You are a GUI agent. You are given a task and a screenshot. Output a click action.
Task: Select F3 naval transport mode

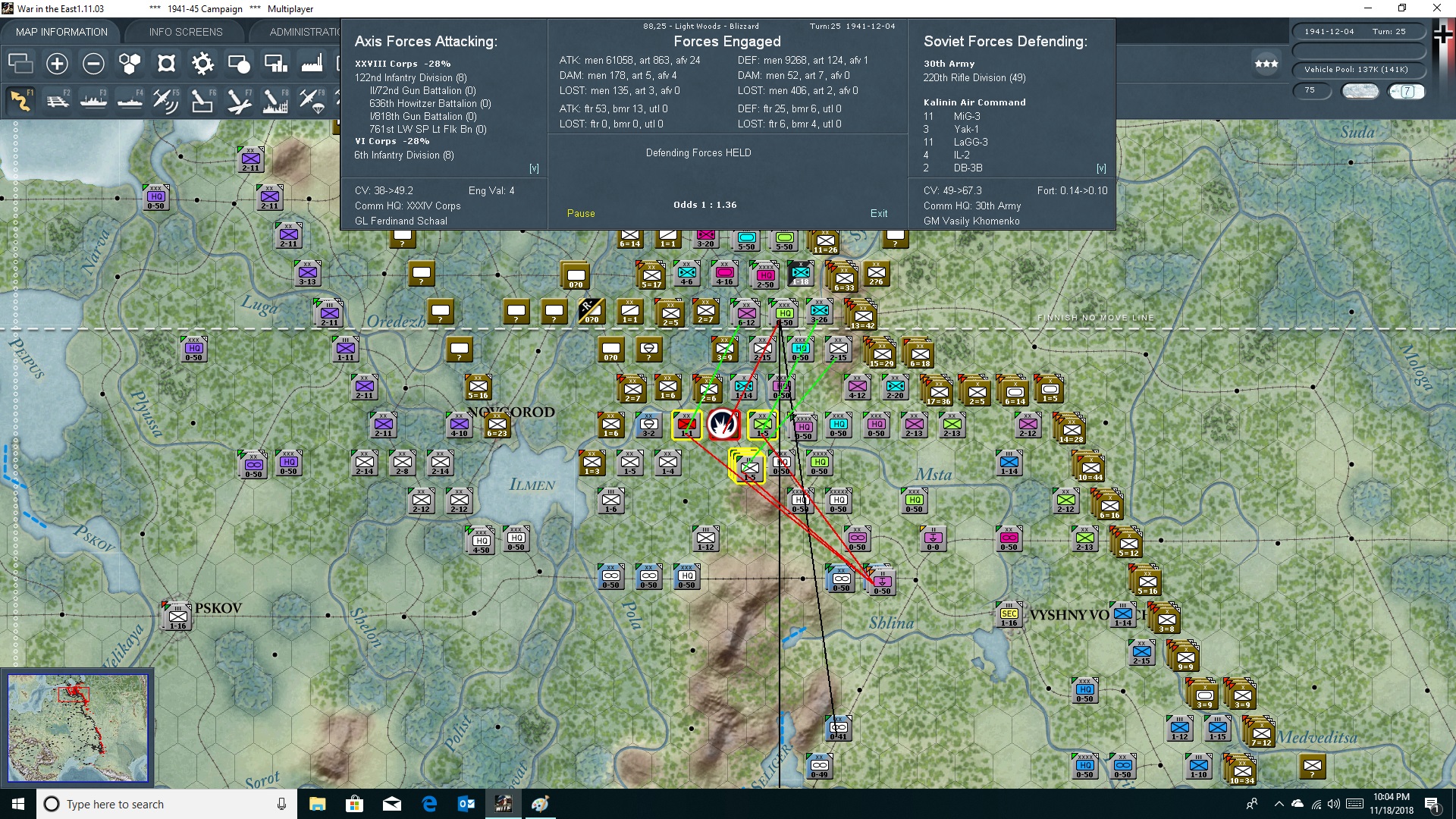click(93, 101)
